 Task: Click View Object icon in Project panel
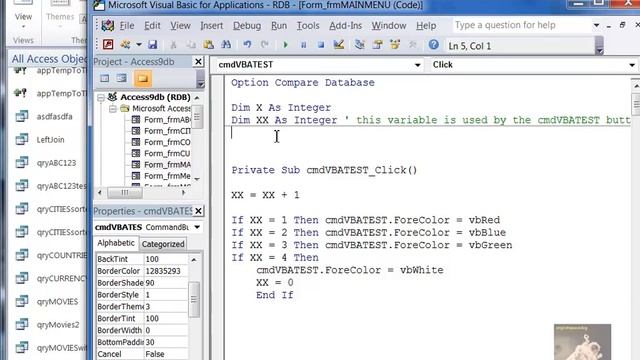click(122, 78)
